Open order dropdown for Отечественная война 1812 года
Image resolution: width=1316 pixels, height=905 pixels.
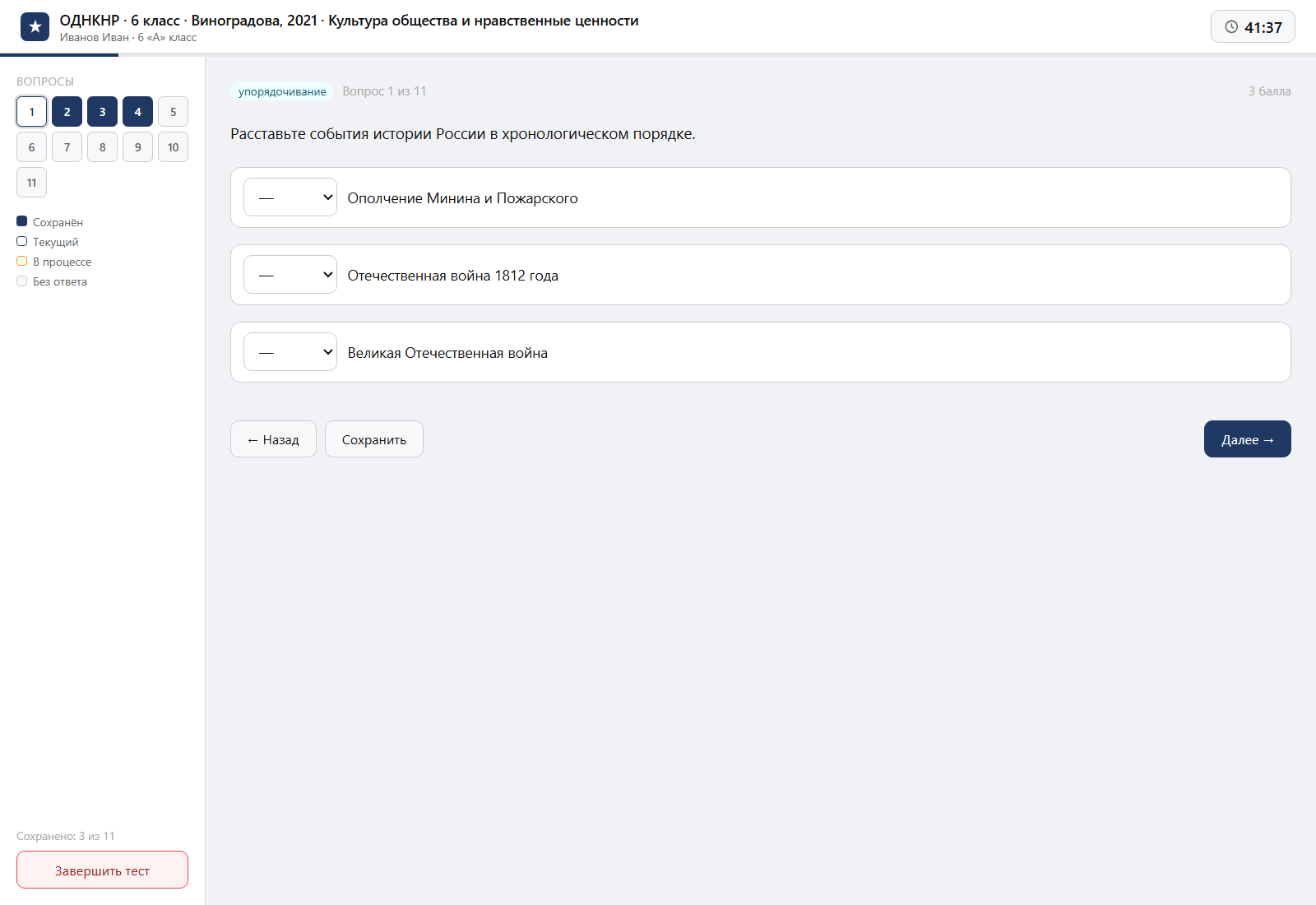click(x=290, y=275)
